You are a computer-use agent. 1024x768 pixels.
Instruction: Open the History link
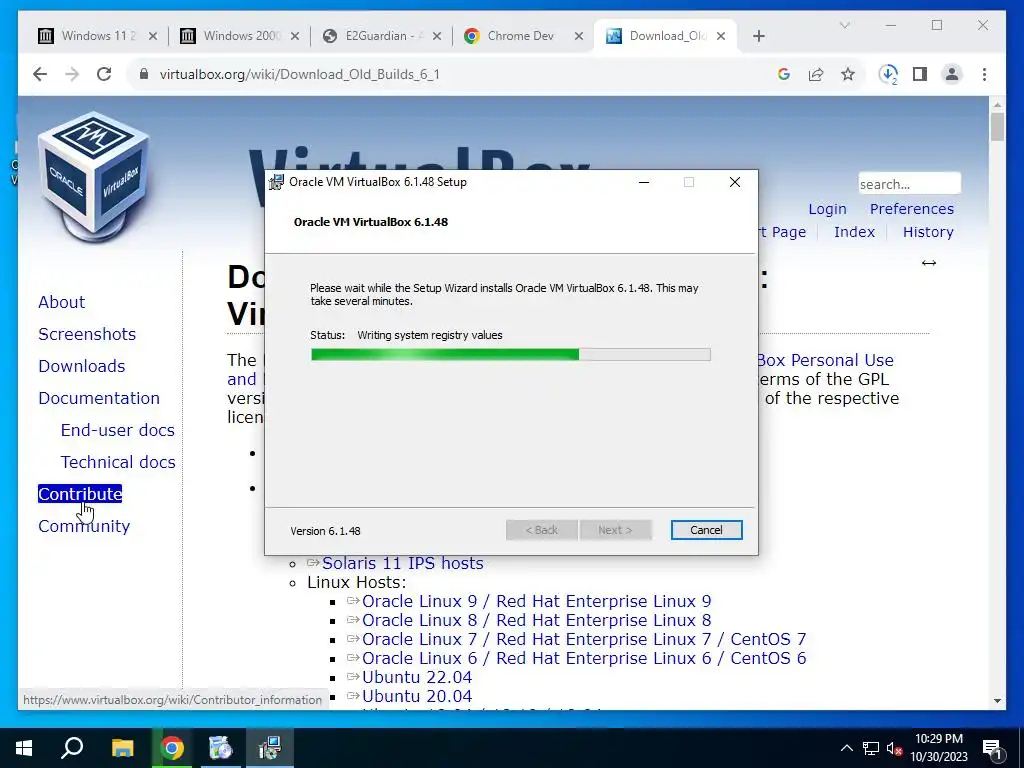pos(928,232)
